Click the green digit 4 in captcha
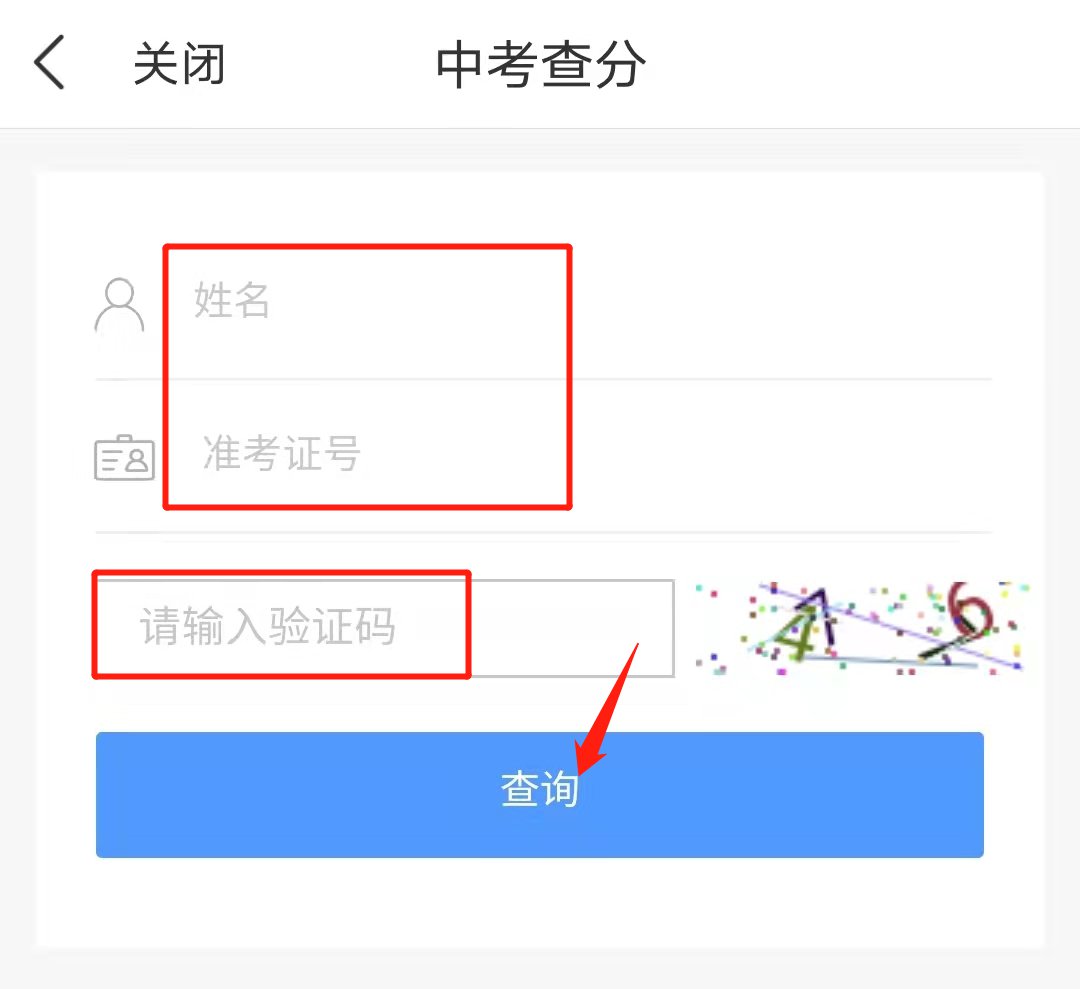This screenshot has height=989, width=1080. click(x=793, y=635)
